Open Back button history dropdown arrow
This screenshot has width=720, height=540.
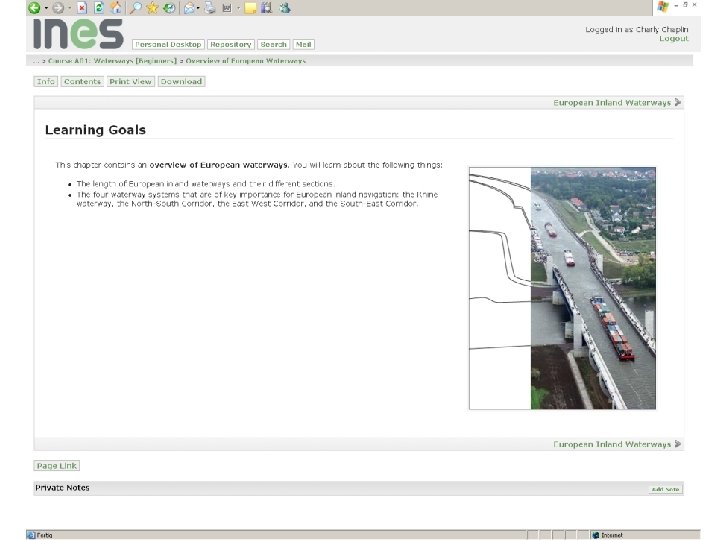46,8
